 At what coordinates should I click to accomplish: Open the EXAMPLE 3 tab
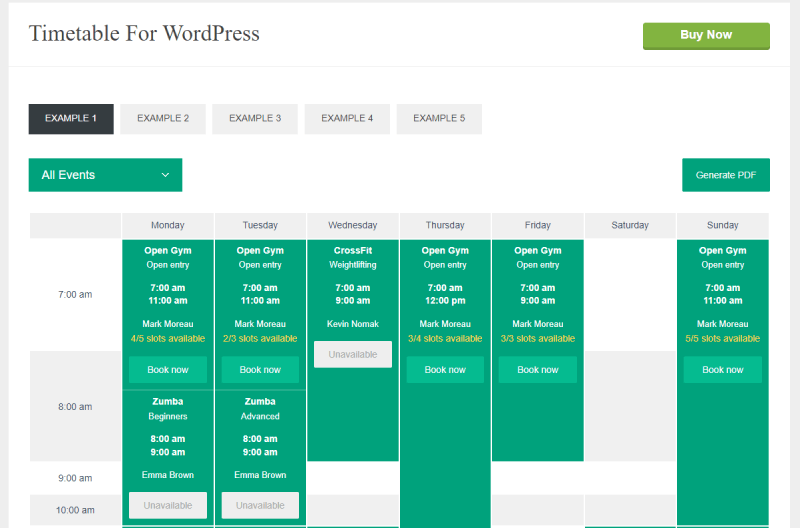(x=255, y=118)
